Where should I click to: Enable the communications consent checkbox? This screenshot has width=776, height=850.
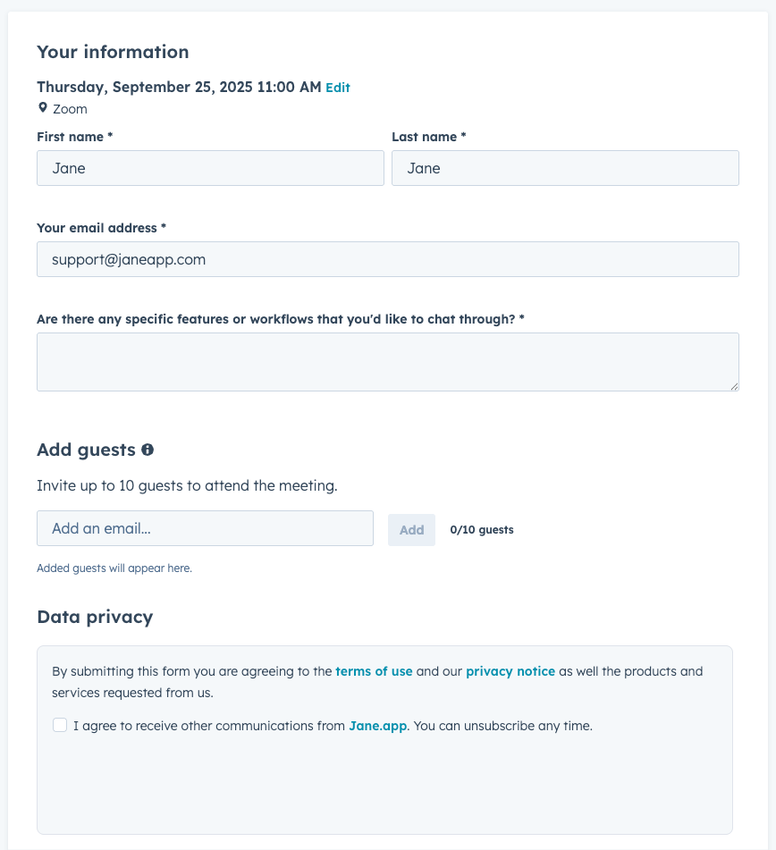pos(57,725)
